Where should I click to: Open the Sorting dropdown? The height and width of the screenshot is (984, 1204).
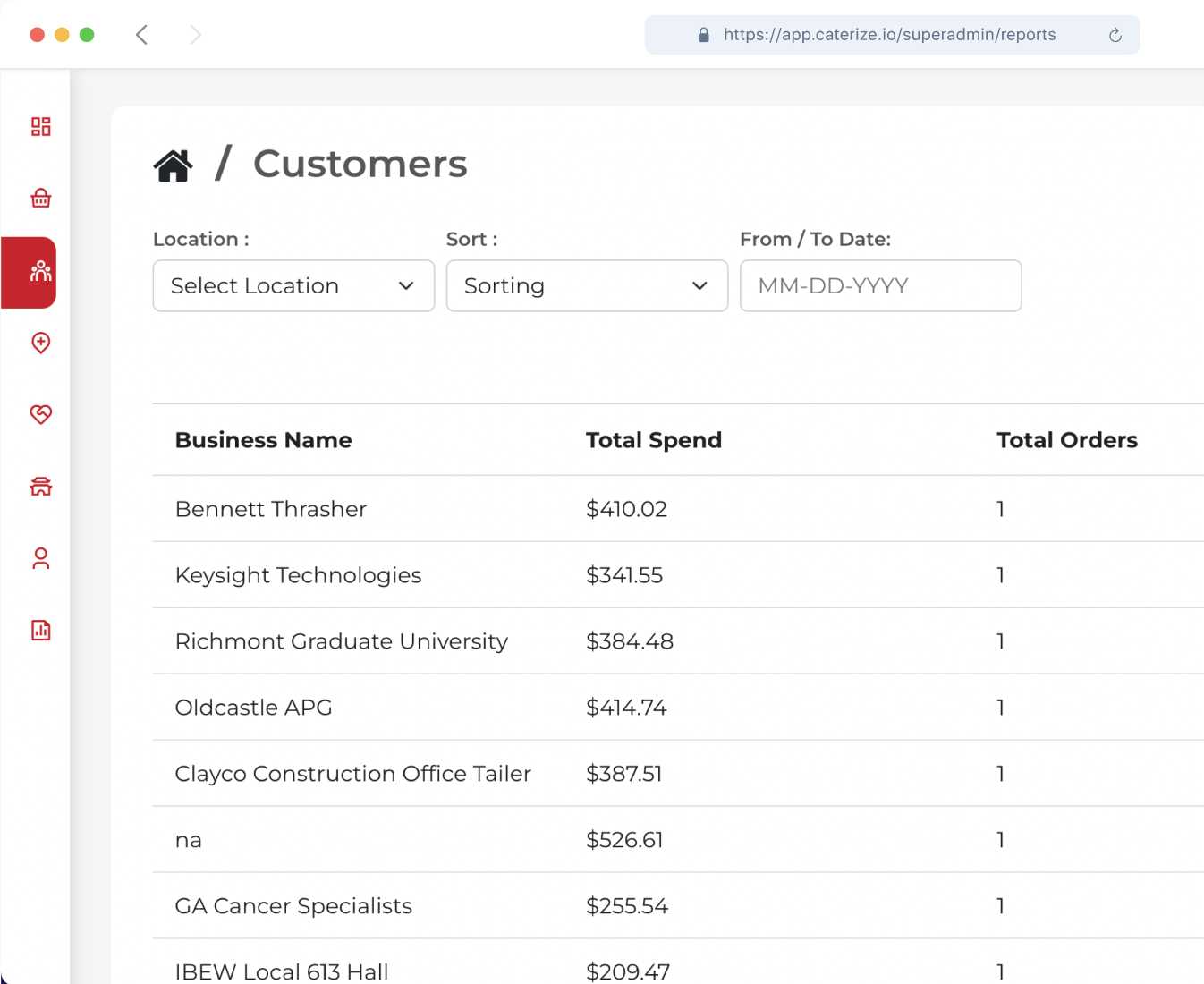(587, 286)
